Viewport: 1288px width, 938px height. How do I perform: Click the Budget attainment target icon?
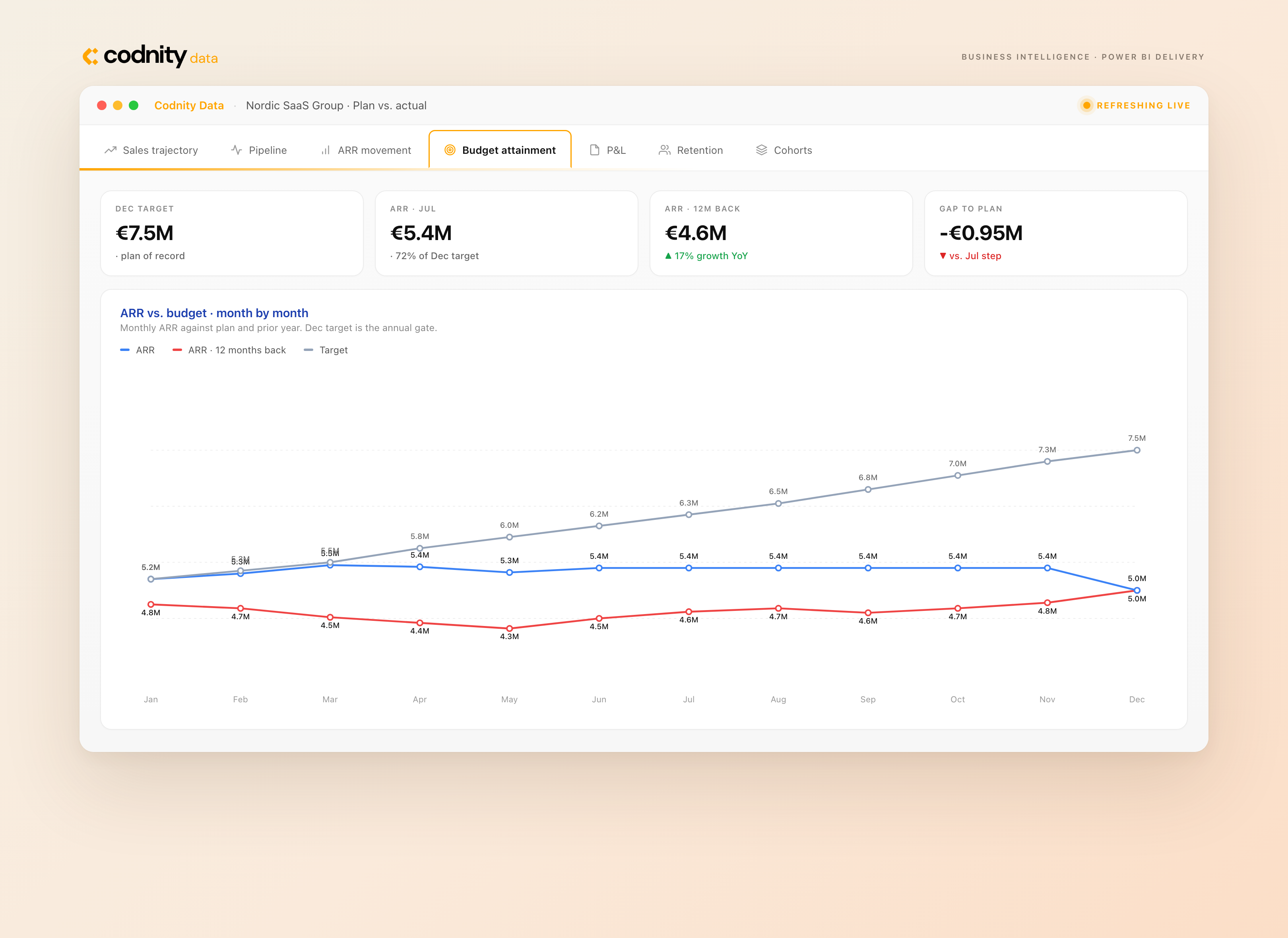[x=450, y=150]
